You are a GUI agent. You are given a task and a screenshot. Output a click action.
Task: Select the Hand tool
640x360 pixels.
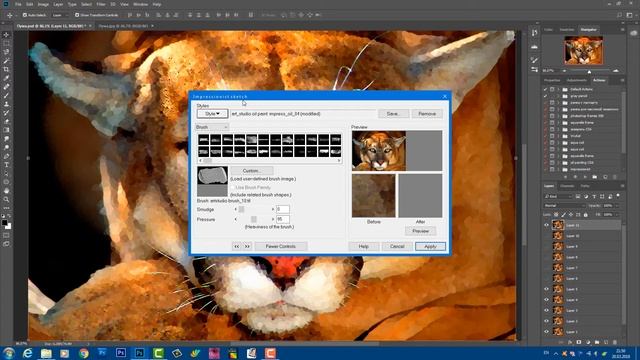[x=6, y=191]
